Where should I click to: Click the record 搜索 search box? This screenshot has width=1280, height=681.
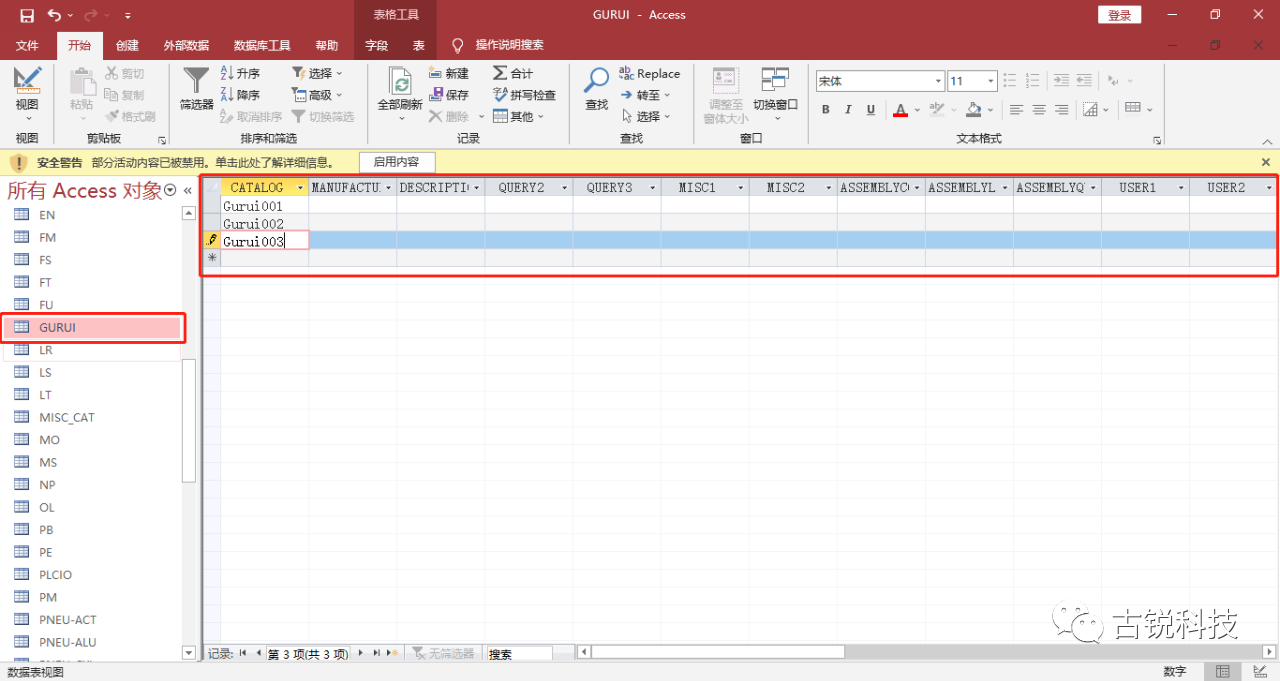519,653
